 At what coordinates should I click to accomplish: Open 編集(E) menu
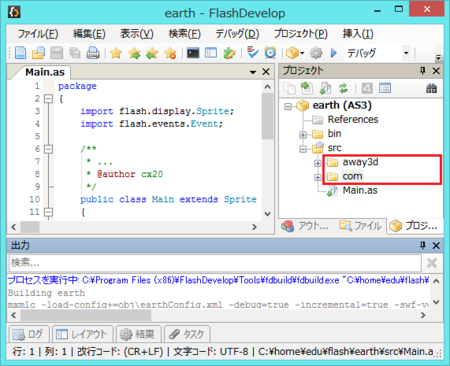[x=89, y=34]
